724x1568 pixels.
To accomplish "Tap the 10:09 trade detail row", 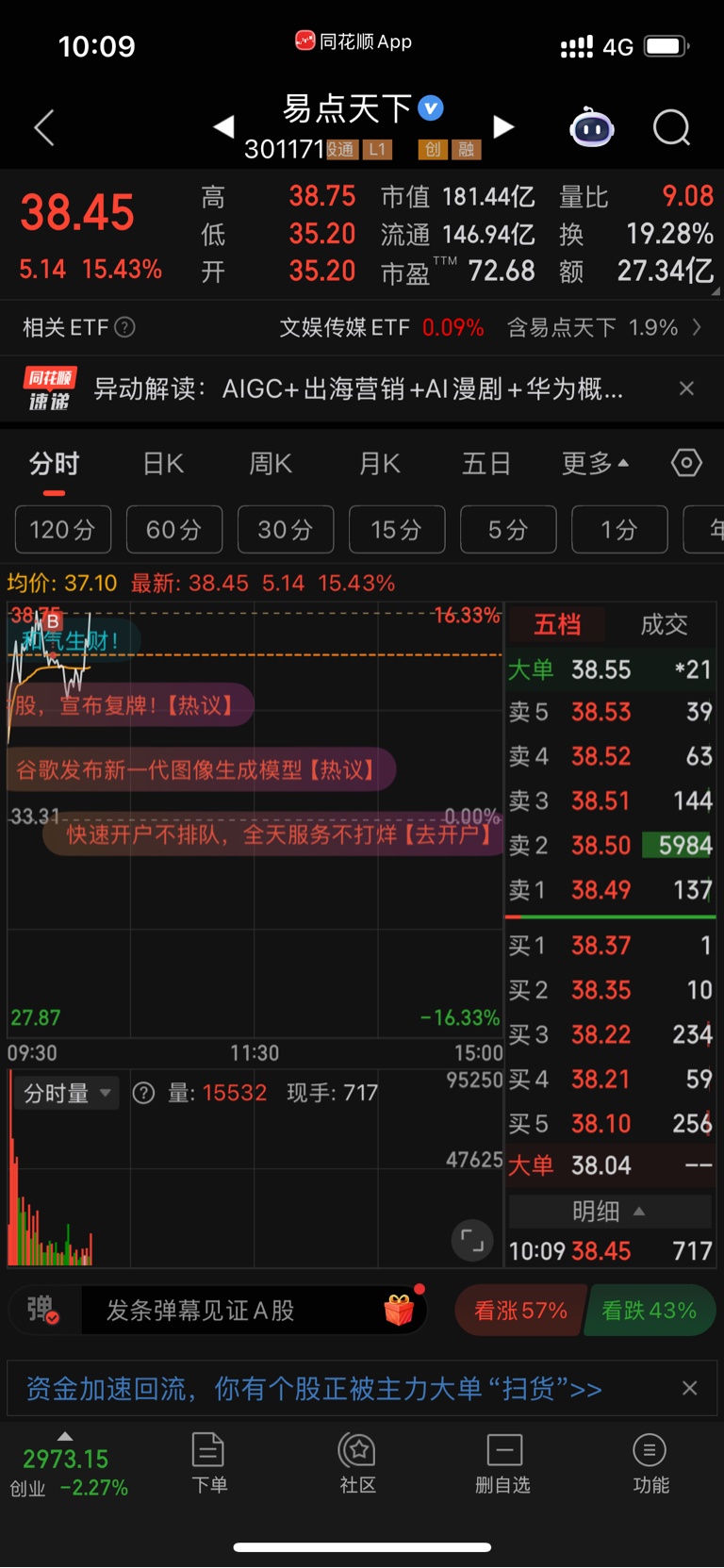I will pyautogui.click(x=610, y=1251).
